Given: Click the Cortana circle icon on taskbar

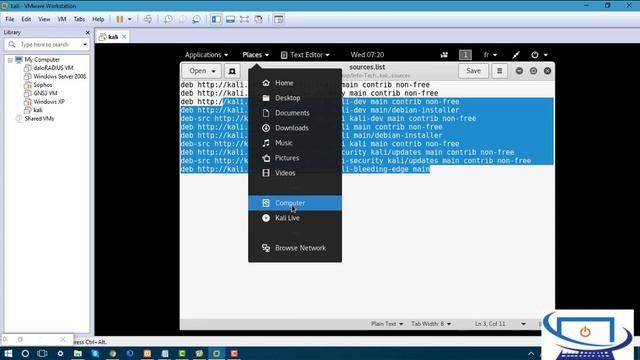Looking at the screenshot, I should pyautogui.click(x=25, y=353).
